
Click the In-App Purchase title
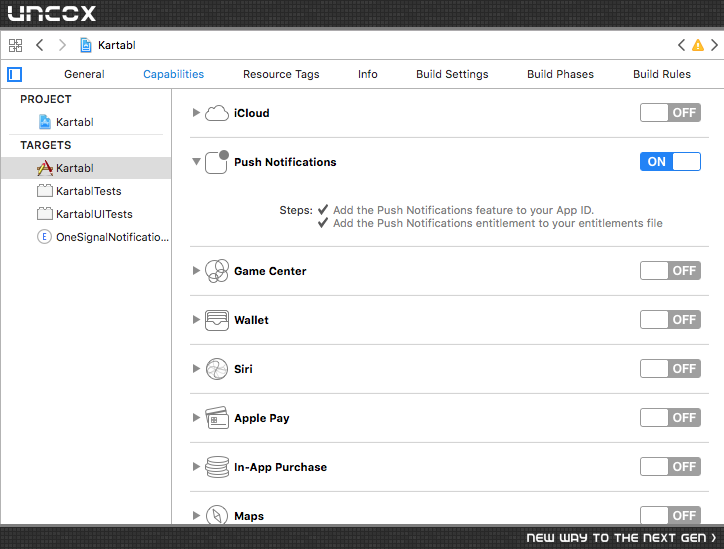point(280,467)
